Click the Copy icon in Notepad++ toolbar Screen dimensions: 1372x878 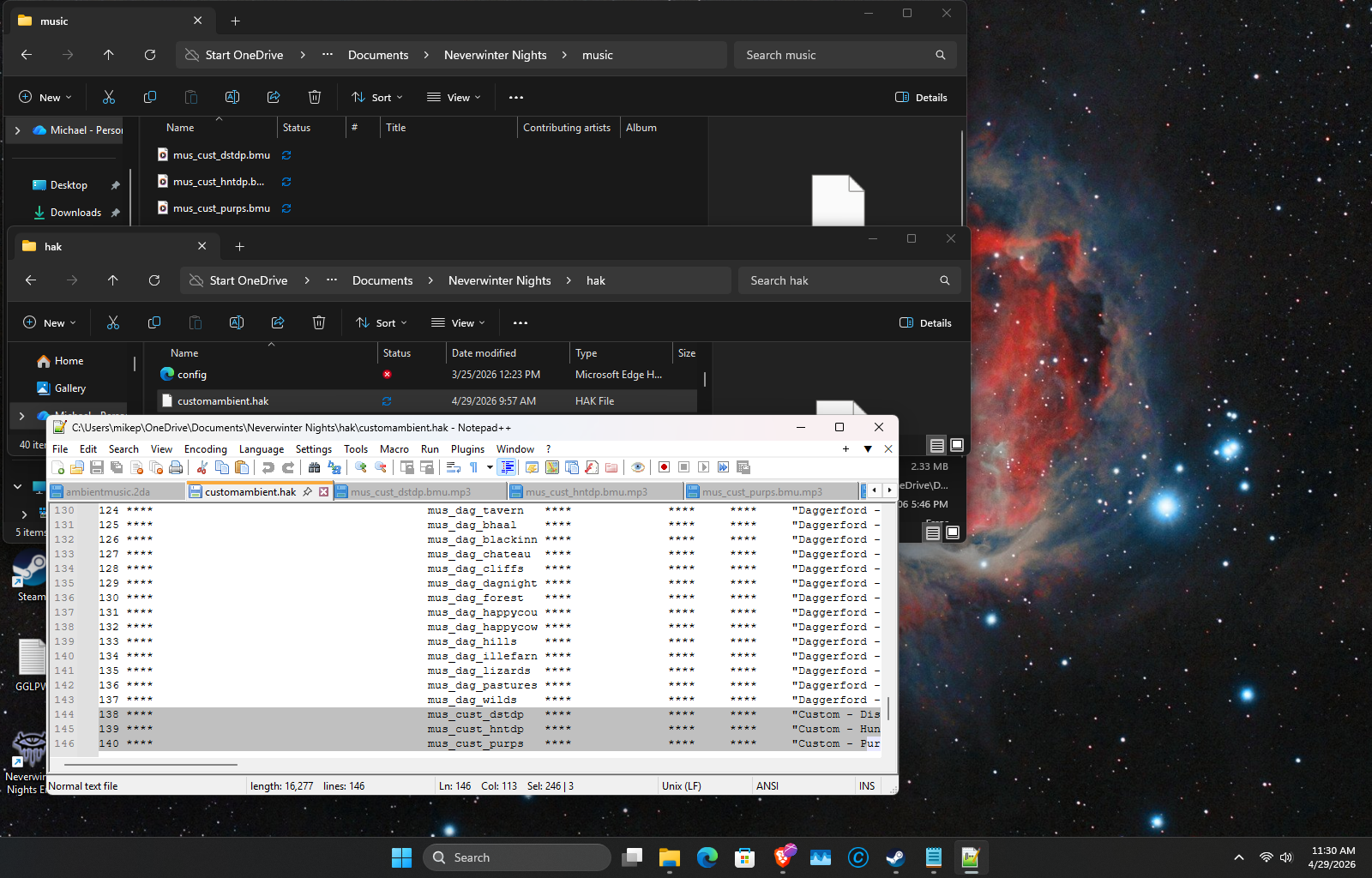222,467
